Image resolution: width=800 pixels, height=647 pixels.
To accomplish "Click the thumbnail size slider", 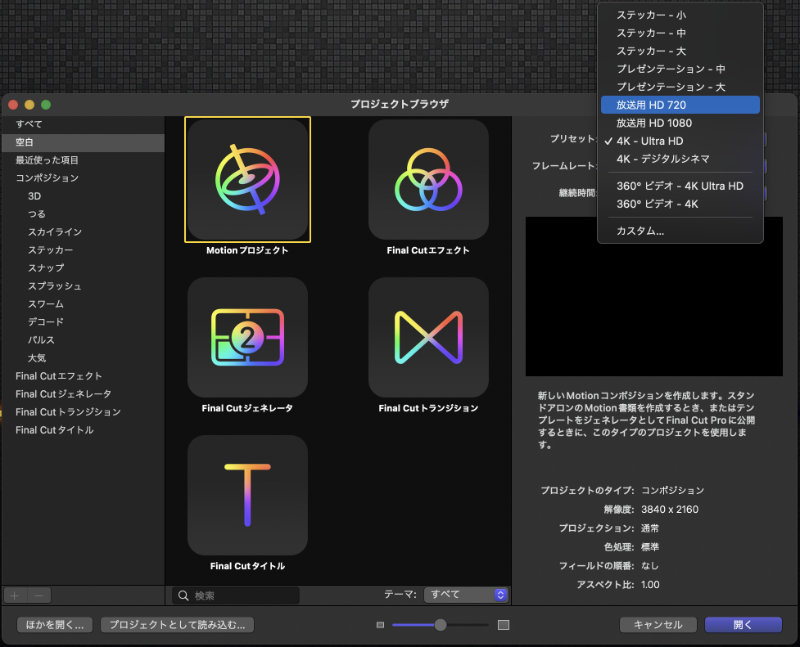I will [x=440, y=625].
